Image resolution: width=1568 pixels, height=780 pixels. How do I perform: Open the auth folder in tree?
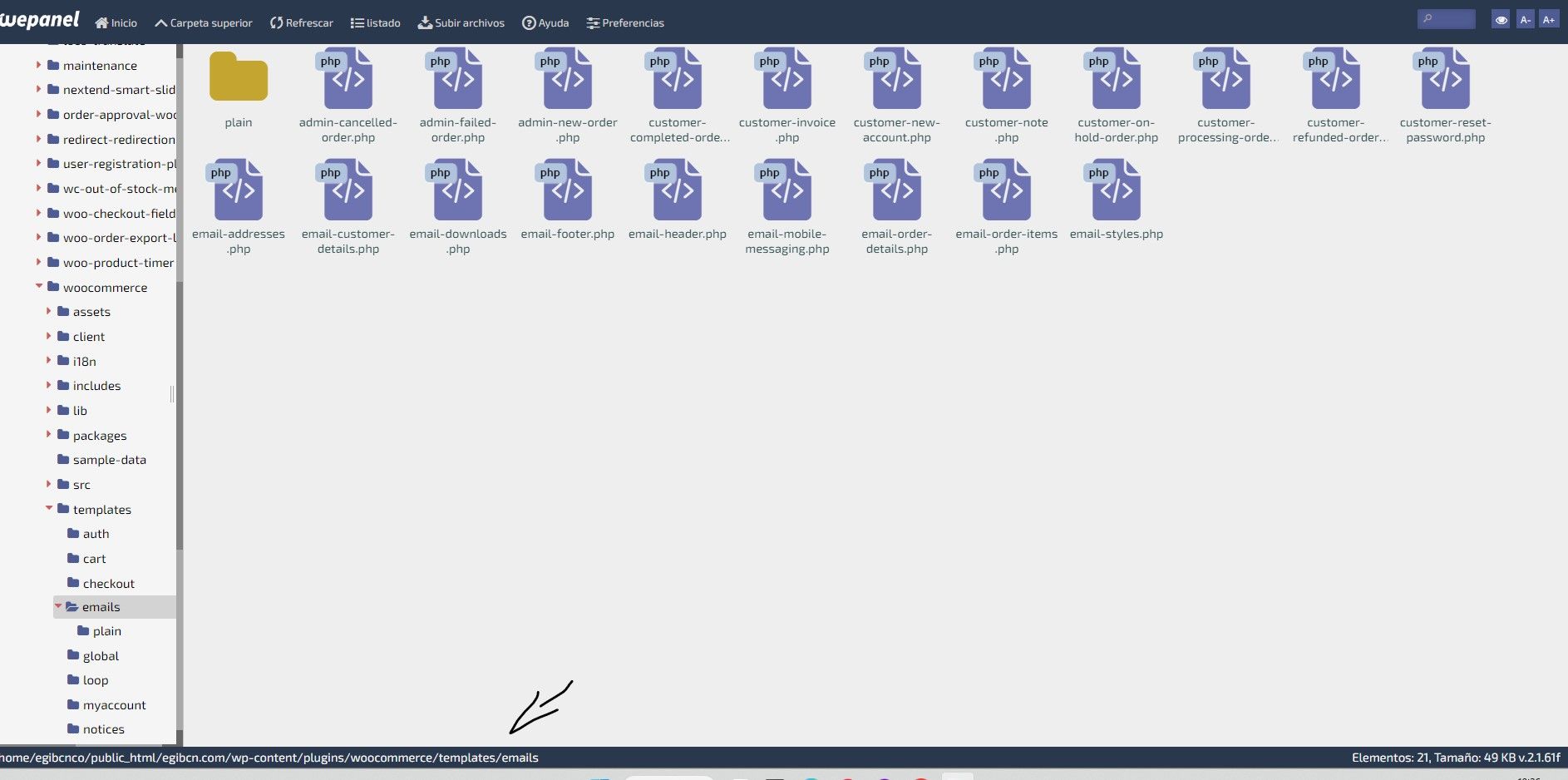tap(88, 534)
